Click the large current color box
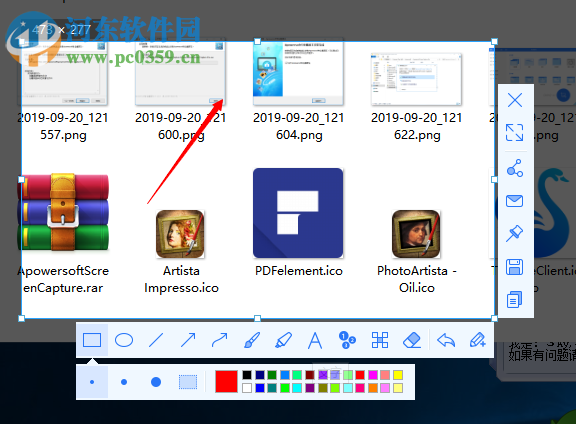Image resolution: width=576 pixels, height=424 pixels. (x=226, y=381)
